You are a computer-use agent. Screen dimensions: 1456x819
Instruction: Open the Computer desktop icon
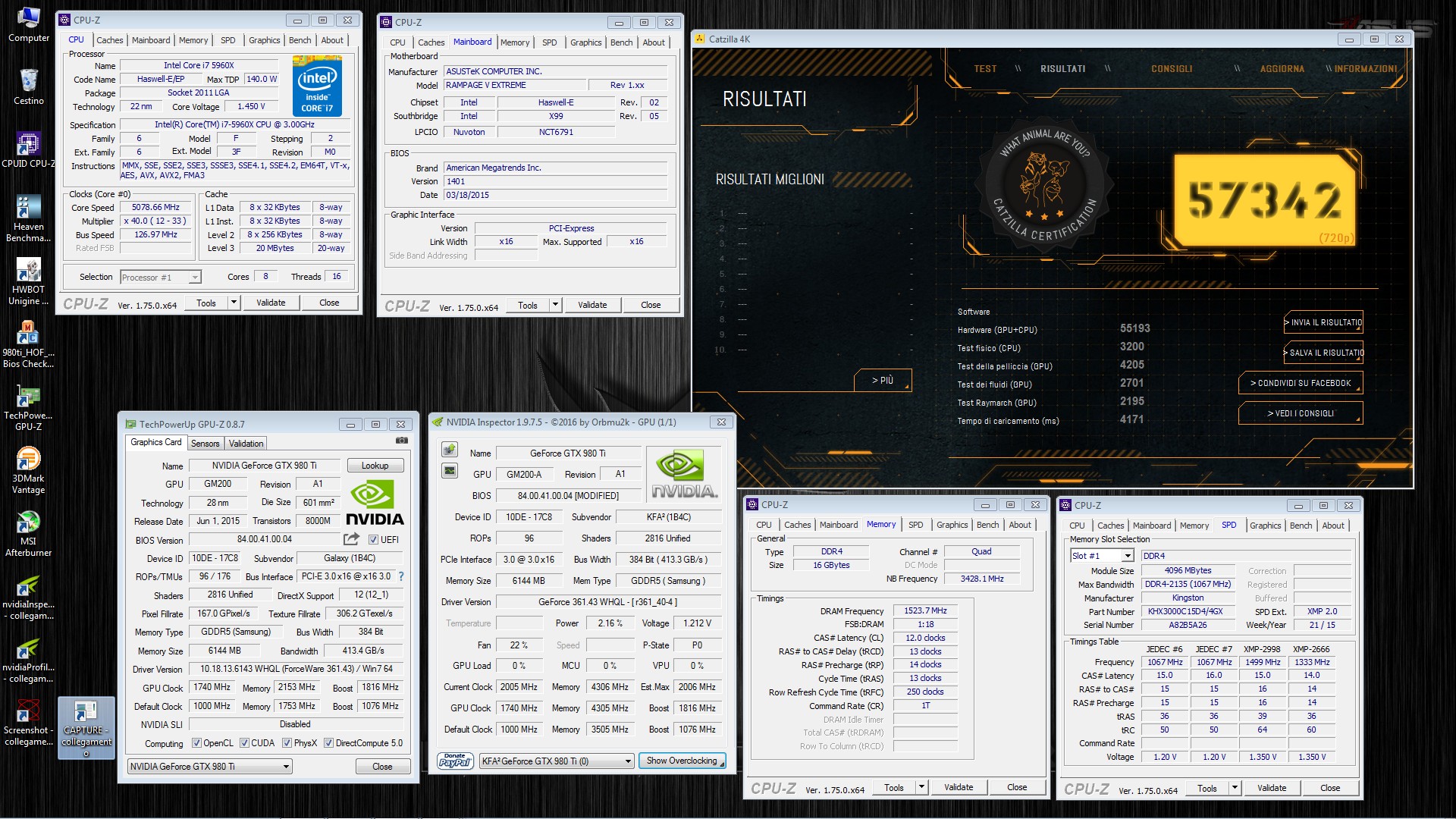point(28,24)
